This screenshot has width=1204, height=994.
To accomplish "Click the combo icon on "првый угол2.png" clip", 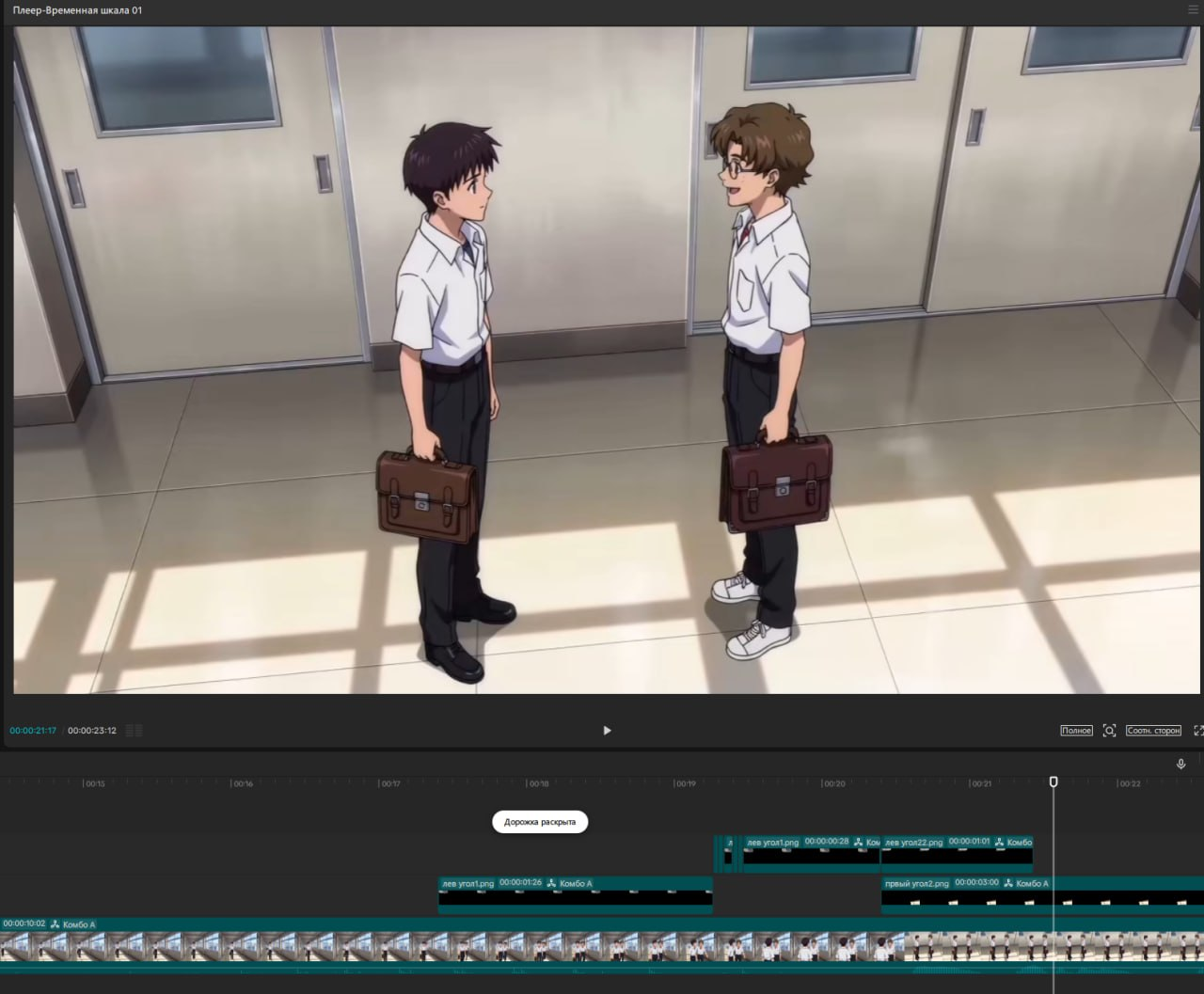I will [x=1008, y=883].
